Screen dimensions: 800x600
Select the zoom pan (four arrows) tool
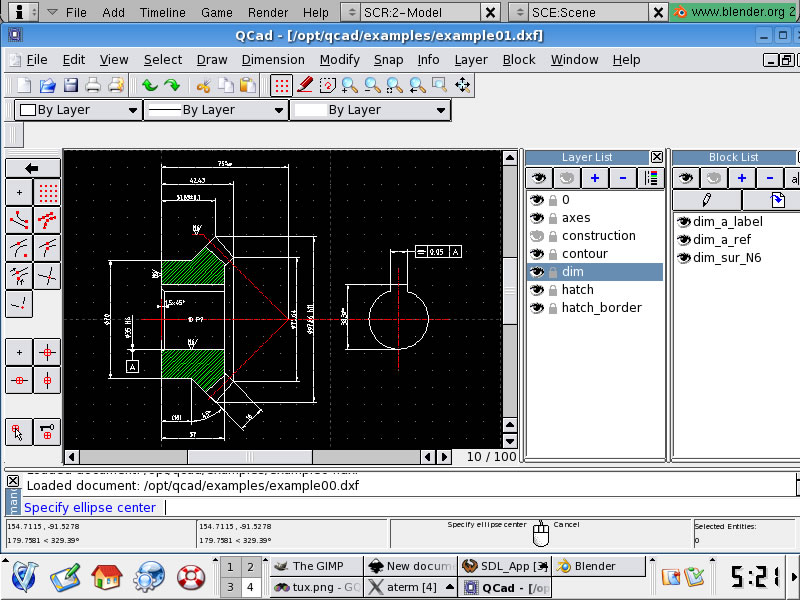pos(463,86)
